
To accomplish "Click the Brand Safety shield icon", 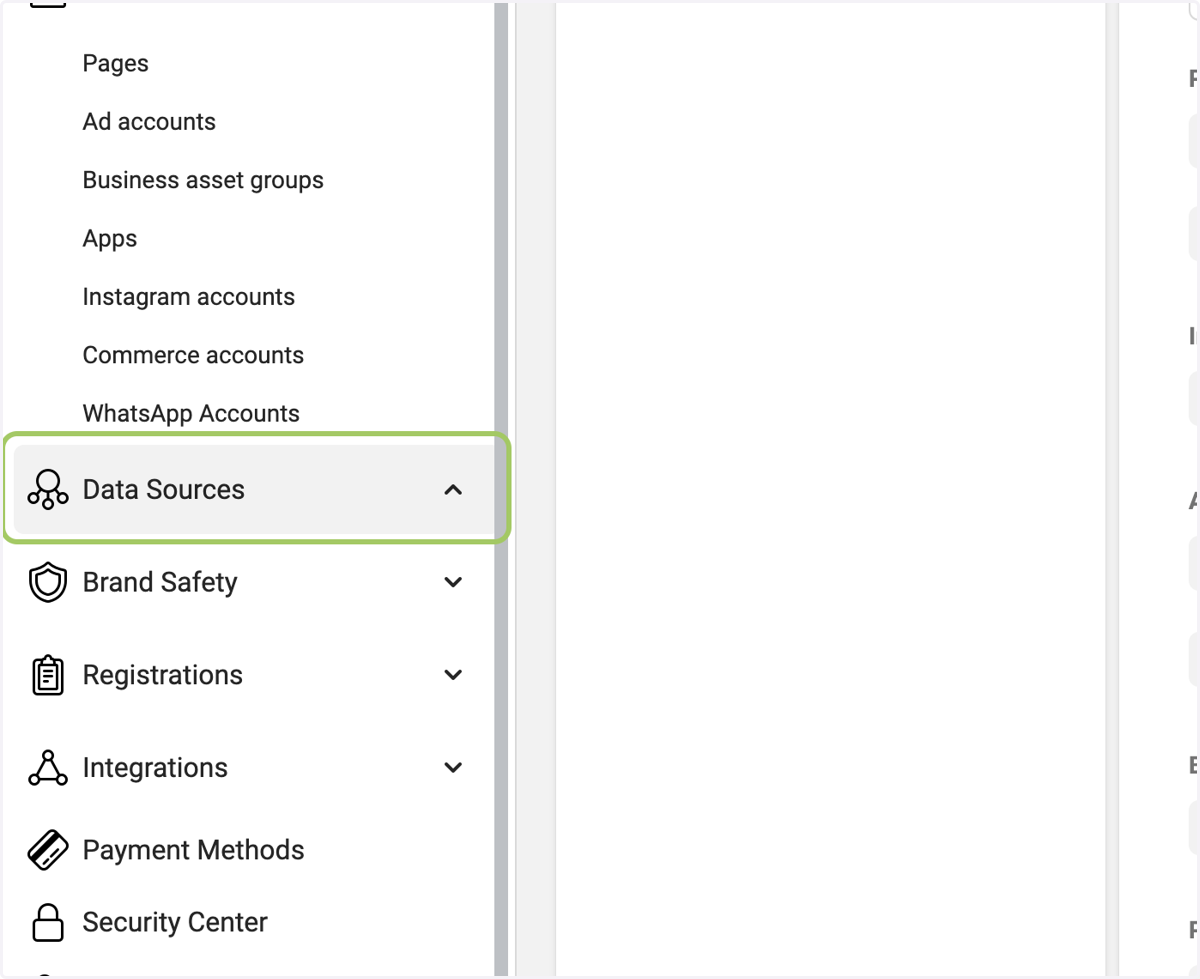I will coord(48,582).
